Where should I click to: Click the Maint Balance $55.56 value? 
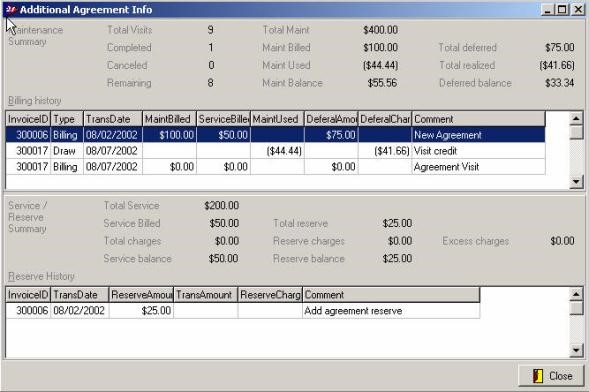pyautogui.click(x=382, y=83)
